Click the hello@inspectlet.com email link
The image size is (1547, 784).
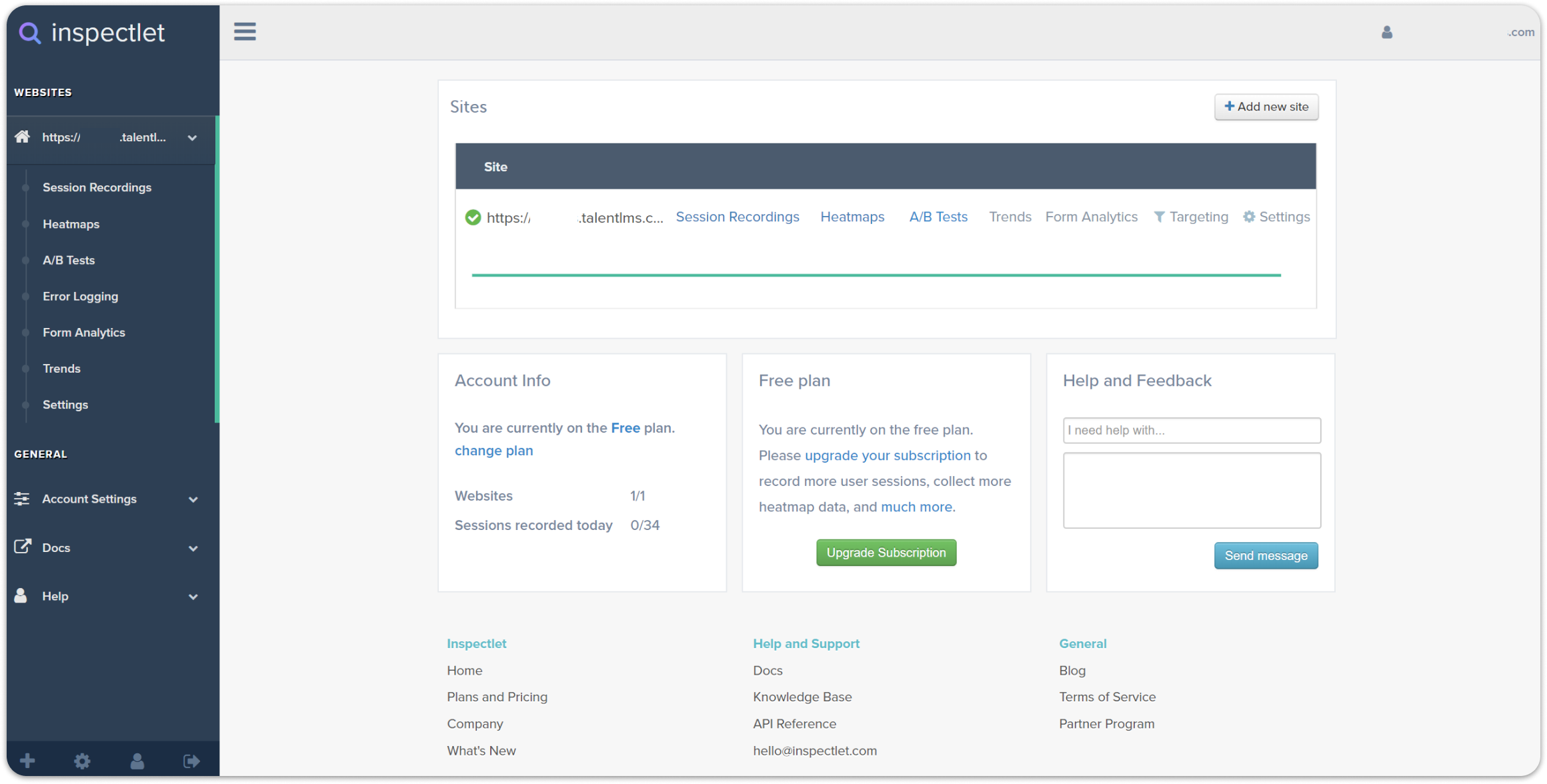815,751
